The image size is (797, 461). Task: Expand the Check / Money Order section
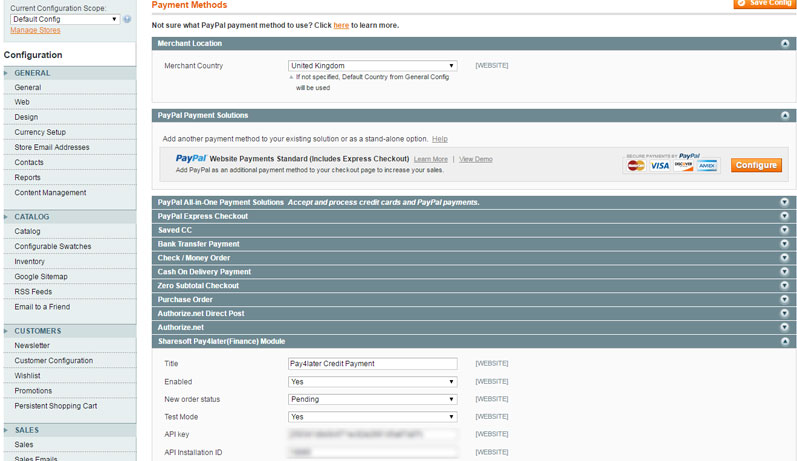click(785, 258)
